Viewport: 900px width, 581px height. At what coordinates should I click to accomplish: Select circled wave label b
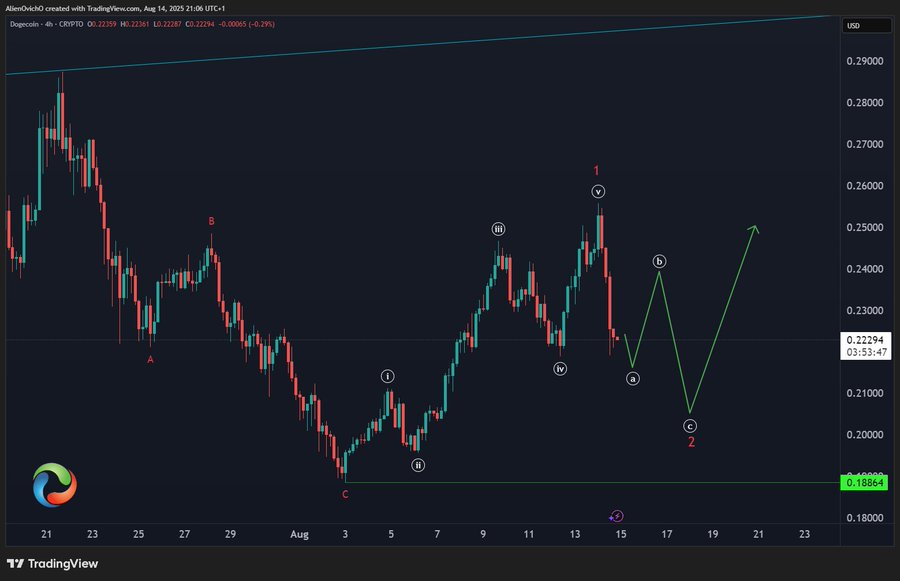pos(660,261)
